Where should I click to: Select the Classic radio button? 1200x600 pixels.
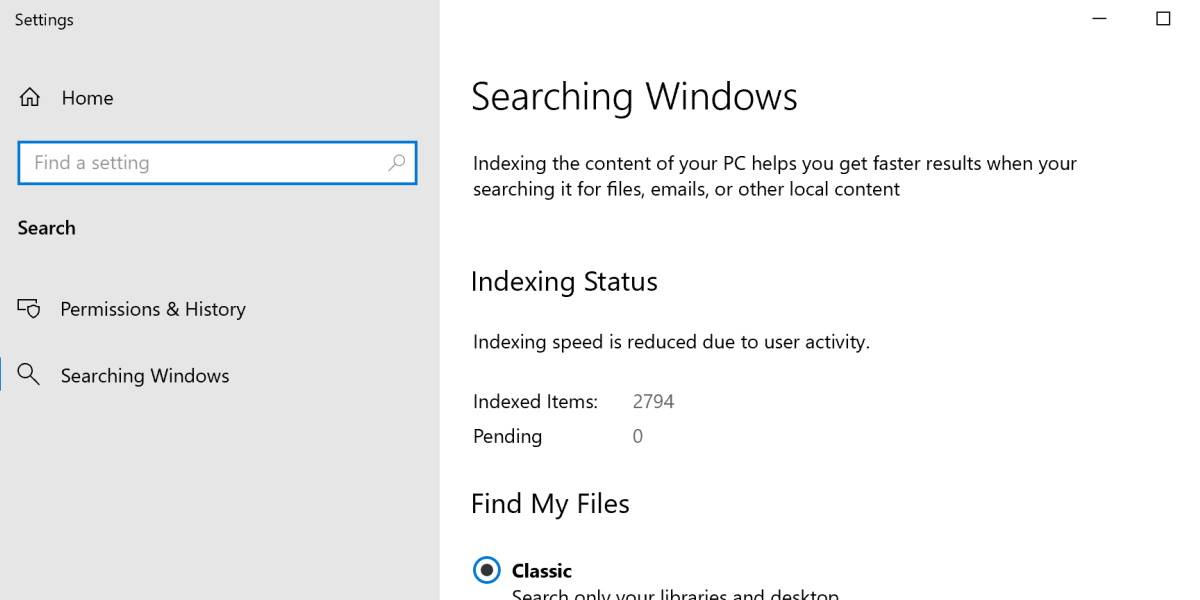(x=486, y=570)
